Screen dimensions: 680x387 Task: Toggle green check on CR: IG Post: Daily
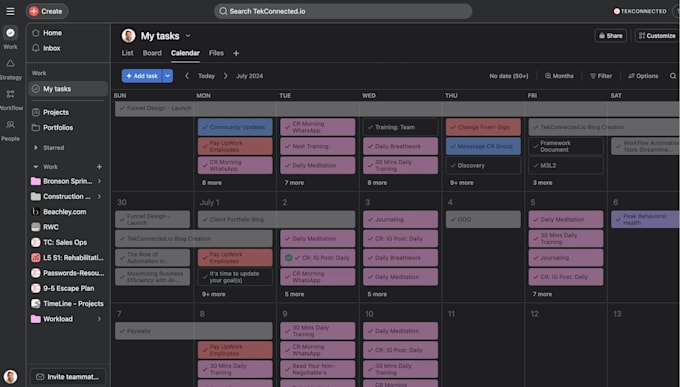[x=288, y=258]
